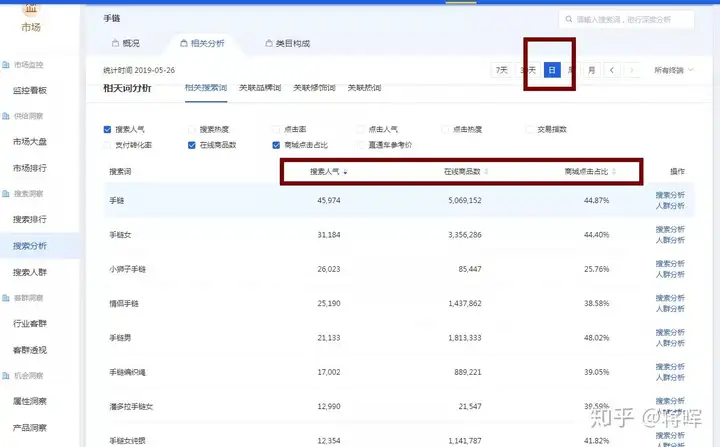Image resolution: width=720 pixels, height=447 pixels.
Task: Click the 搜索洞察 section icon
Action: click(x=6, y=194)
